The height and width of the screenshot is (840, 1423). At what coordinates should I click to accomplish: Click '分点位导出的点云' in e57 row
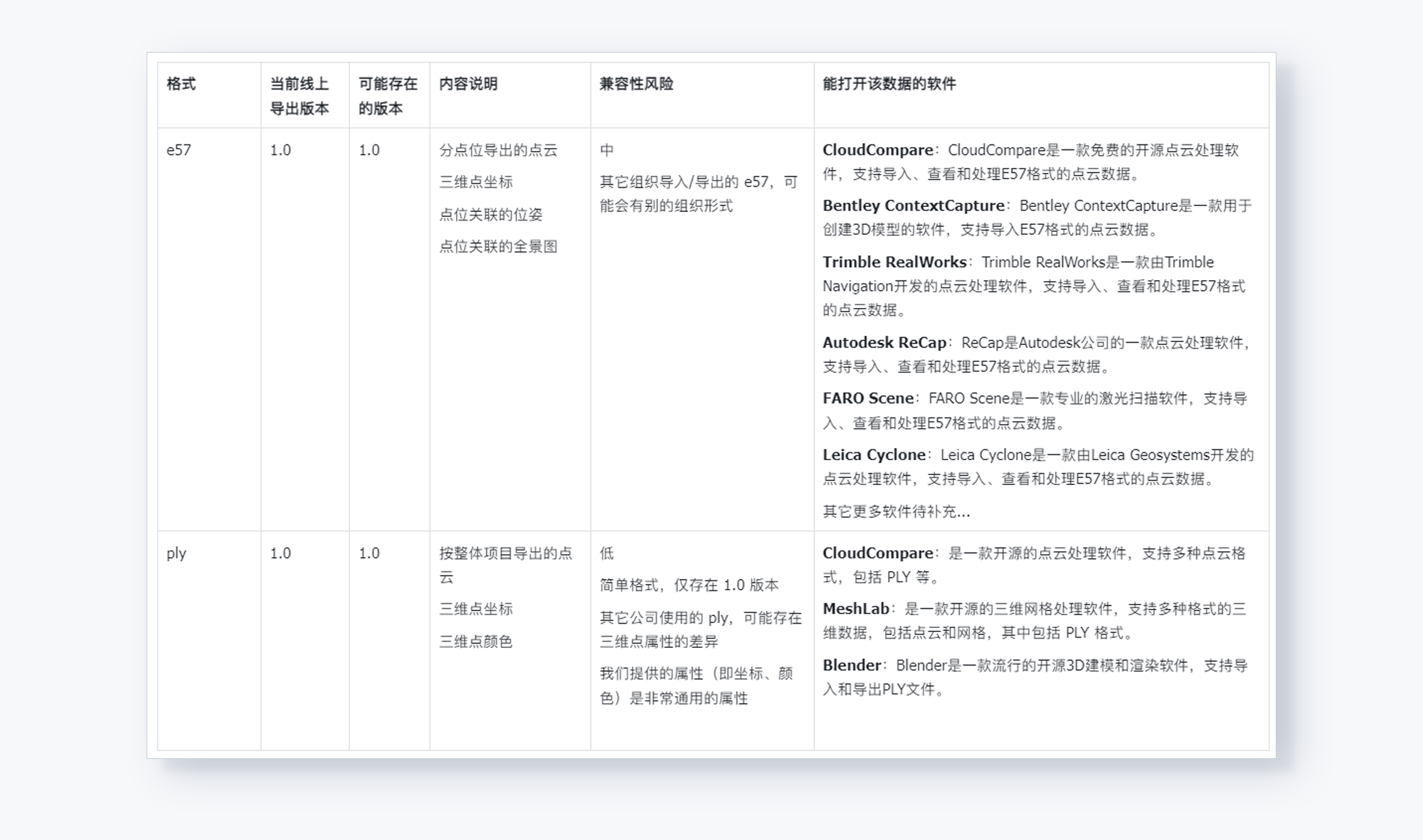(498, 150)
